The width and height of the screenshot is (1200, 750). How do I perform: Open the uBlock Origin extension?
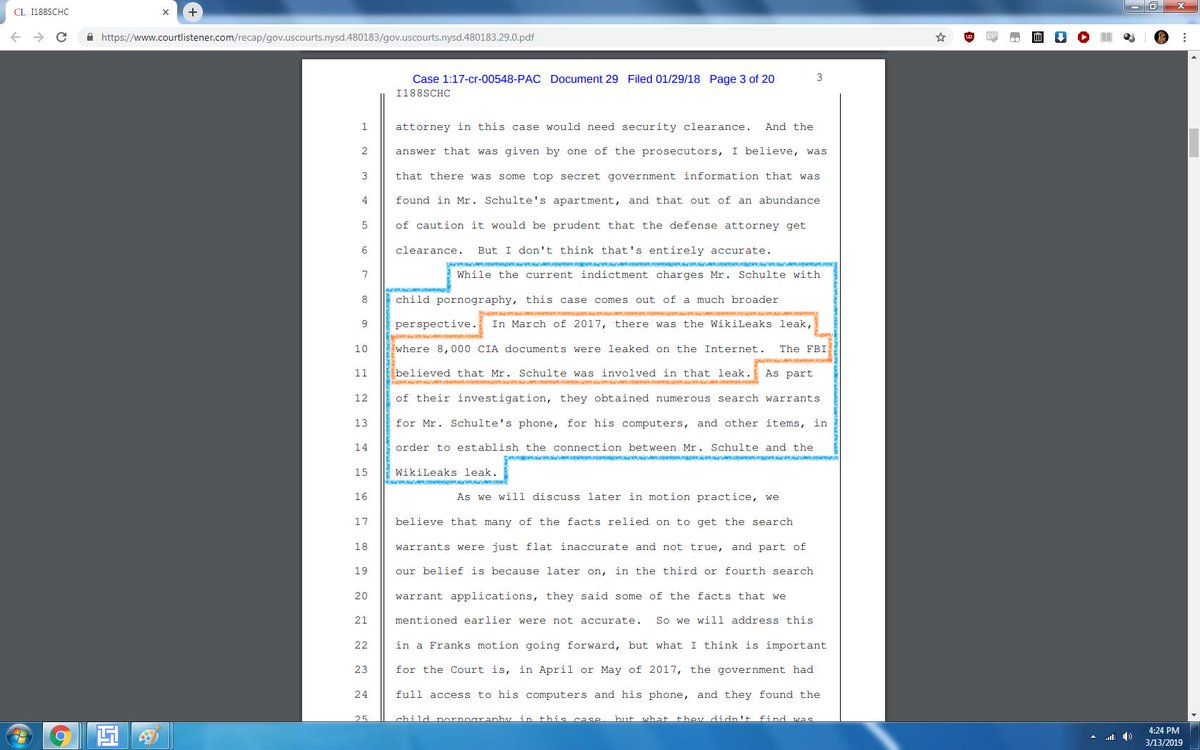(x=969, y=37)
